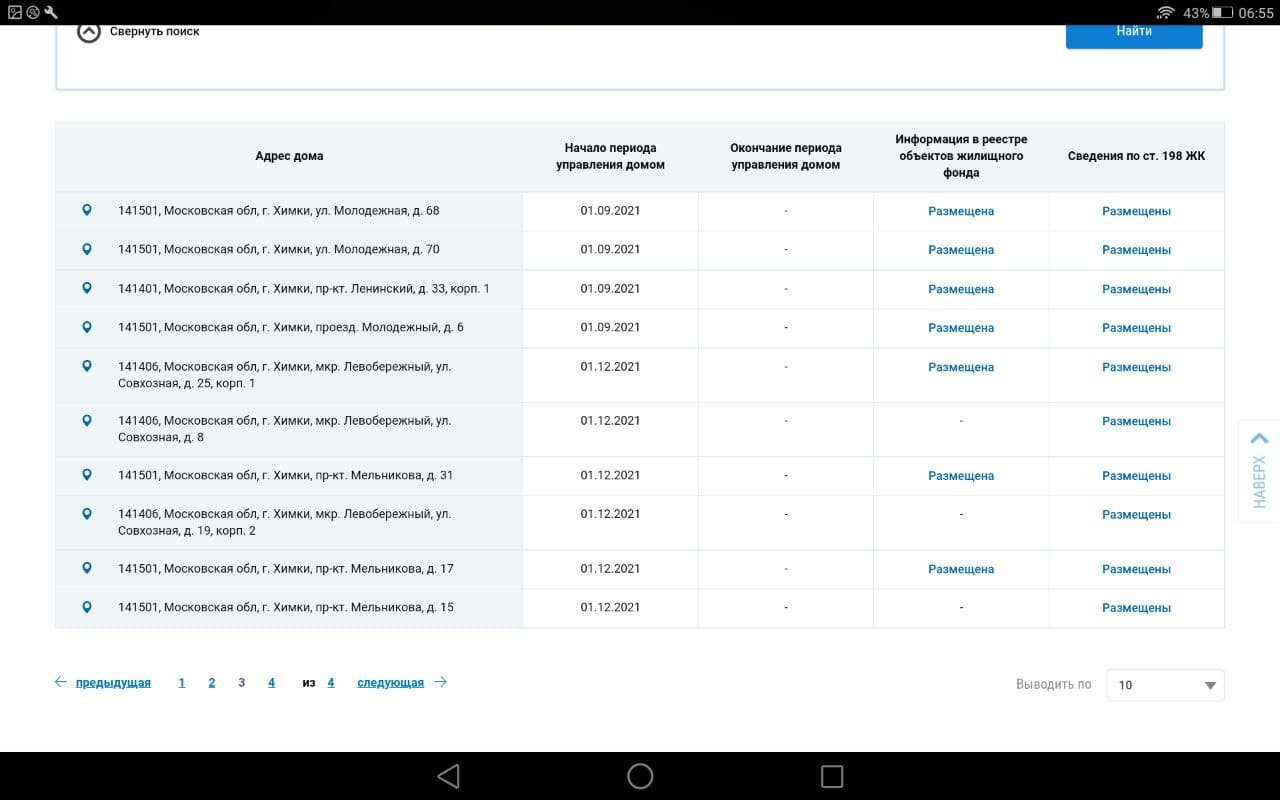
Task: Open Размещена registry link for Мельникова, д. 17
Action: [961, 569]
